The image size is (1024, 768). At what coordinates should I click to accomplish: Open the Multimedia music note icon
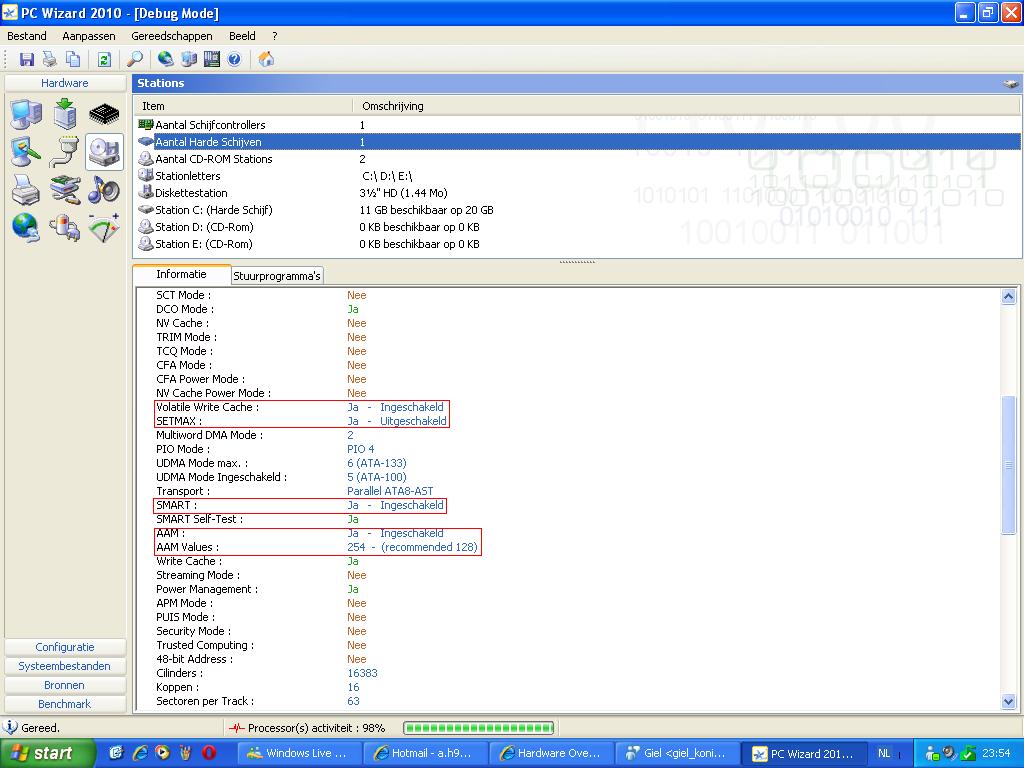point(104,190)
